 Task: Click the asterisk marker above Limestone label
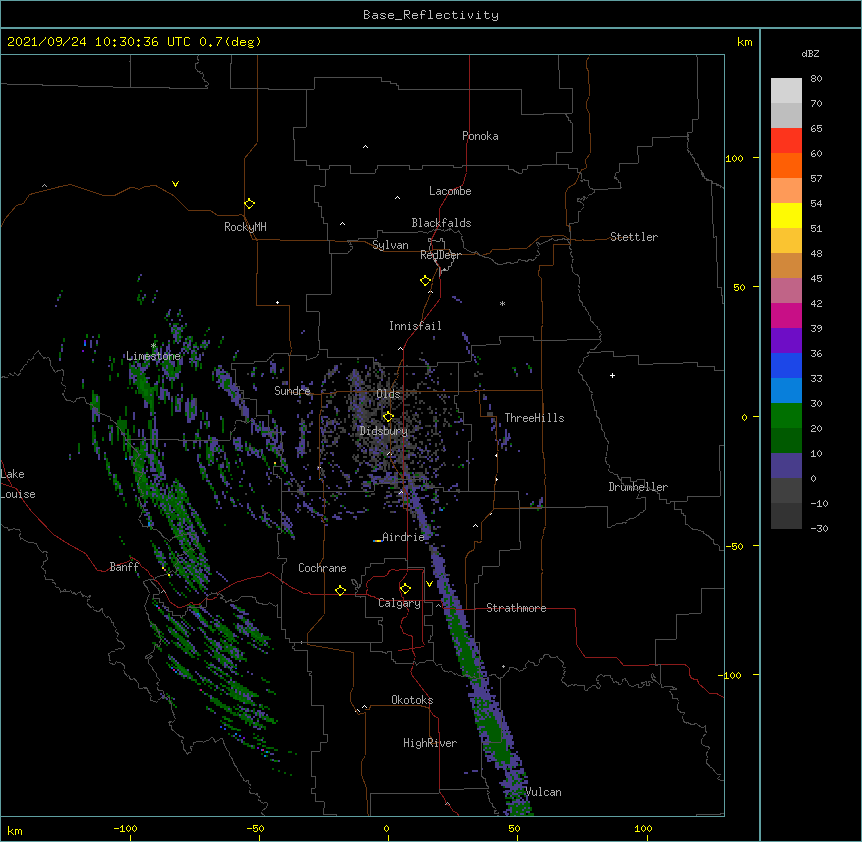(x=154, y=346)
